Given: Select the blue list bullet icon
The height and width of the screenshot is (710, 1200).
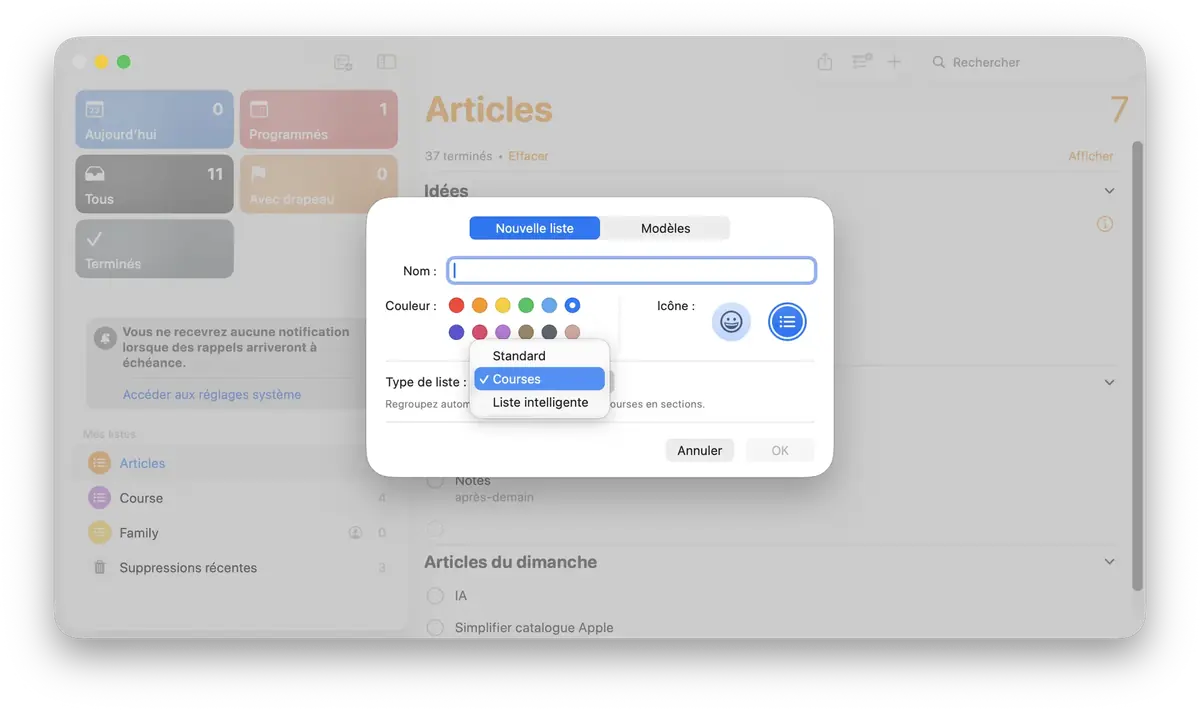Looking at the screenshot, I should (787, 321).
